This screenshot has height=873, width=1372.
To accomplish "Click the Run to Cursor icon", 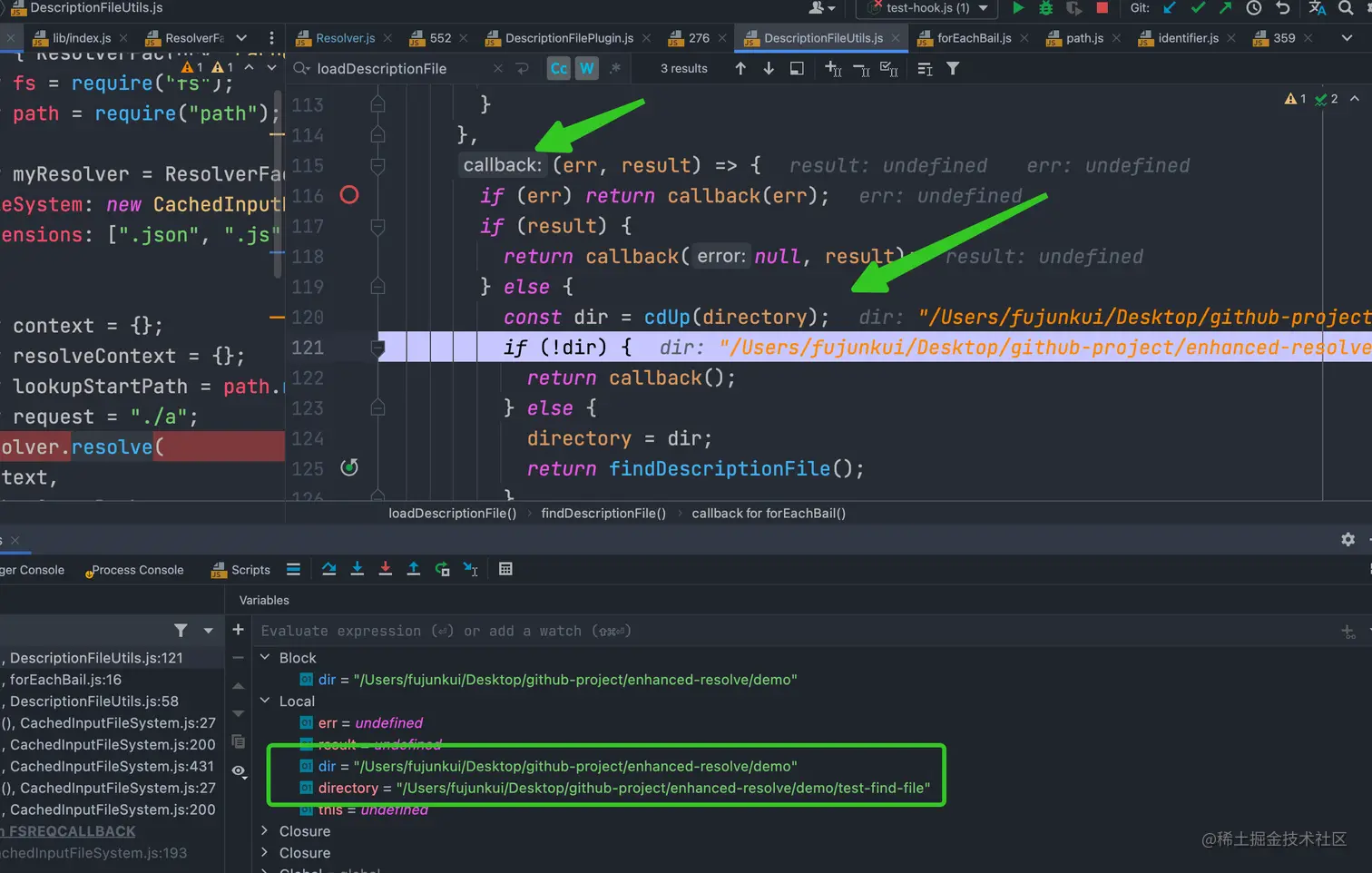I will 470,569.
